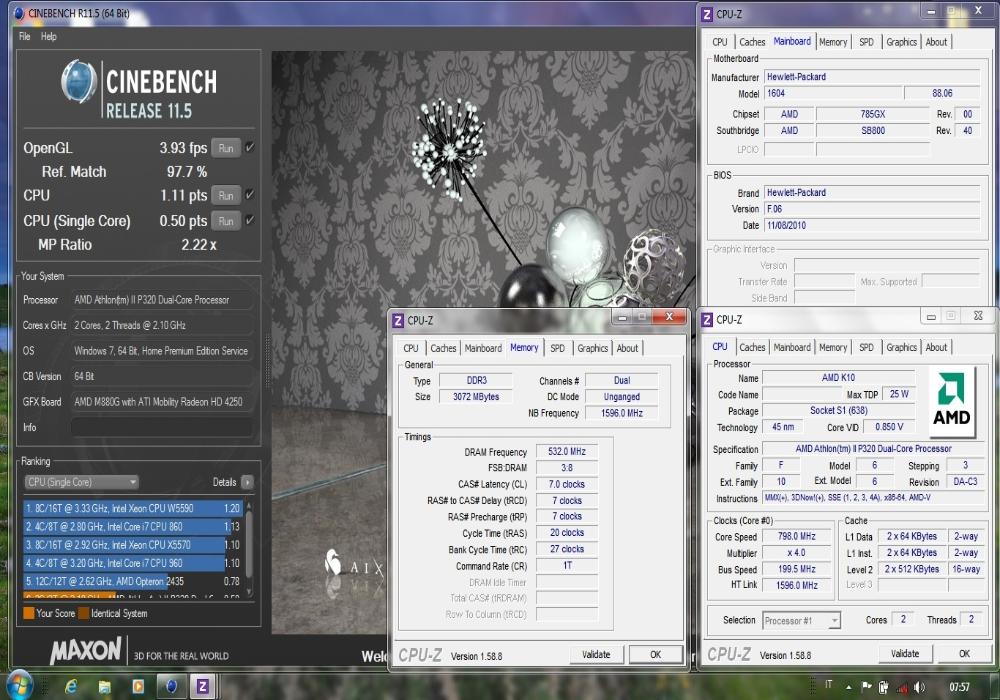The height and width of the screenshot is (700, 1000).
Task: Toggle the CPU test checkbox
Action: click(x=250, y=194)
